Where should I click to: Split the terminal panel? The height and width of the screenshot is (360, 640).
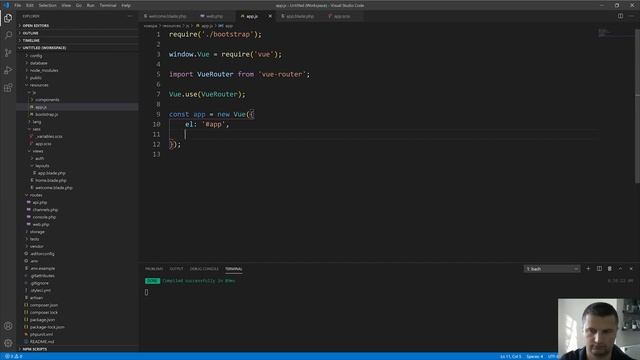599,269
